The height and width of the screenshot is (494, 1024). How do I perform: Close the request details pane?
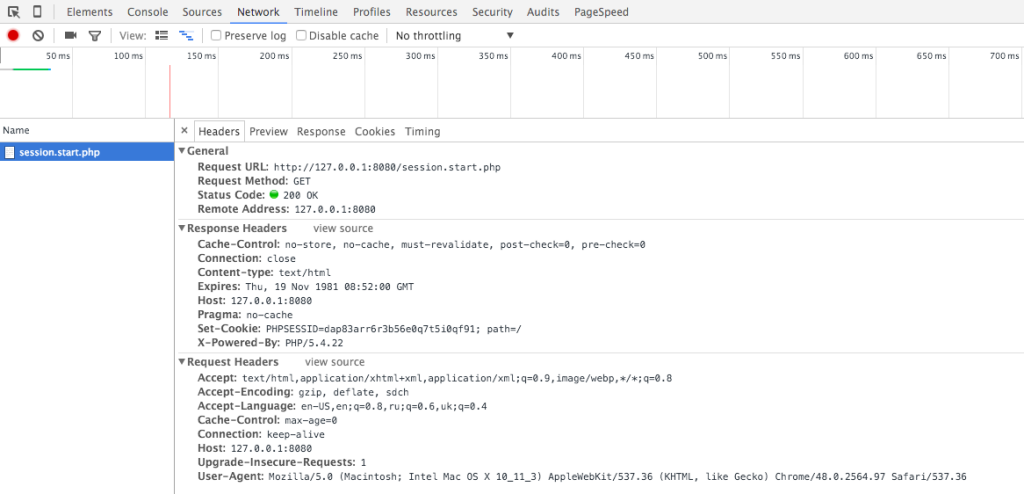pos(184,131)
